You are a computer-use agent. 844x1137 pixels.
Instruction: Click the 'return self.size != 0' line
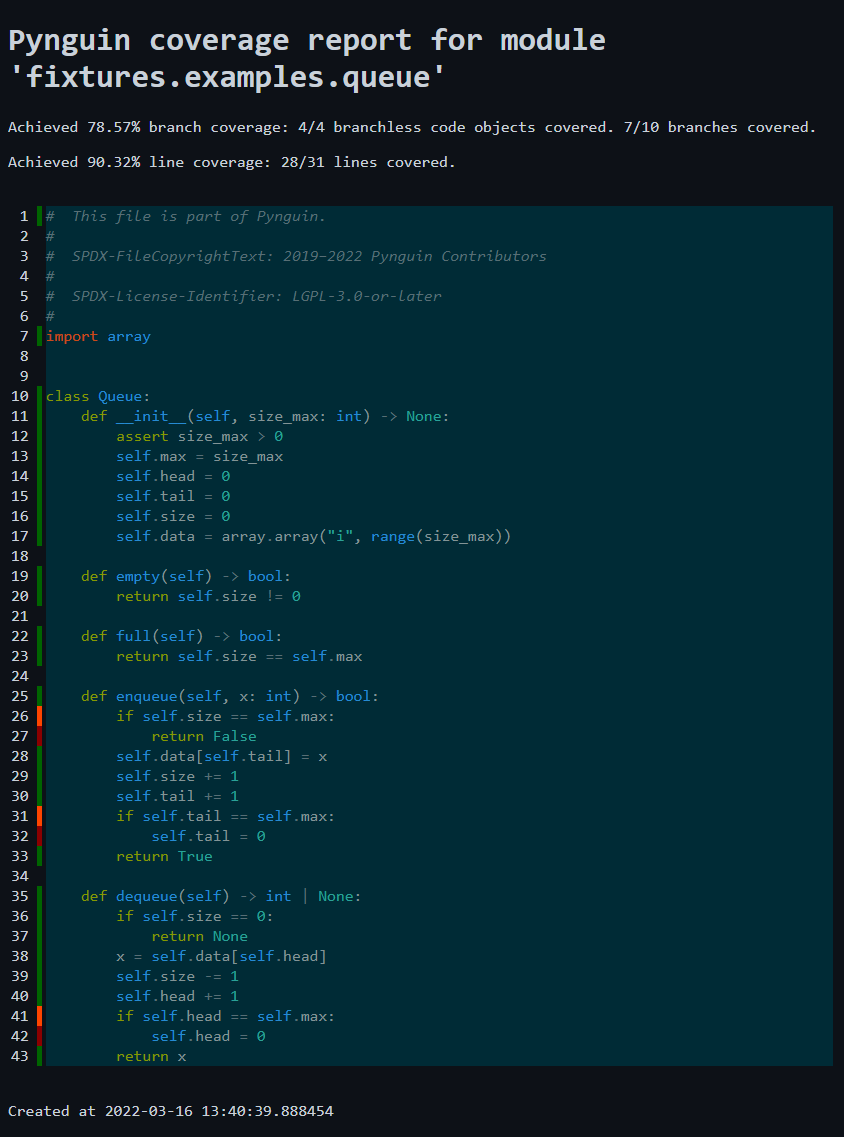[x=208, y=596]
